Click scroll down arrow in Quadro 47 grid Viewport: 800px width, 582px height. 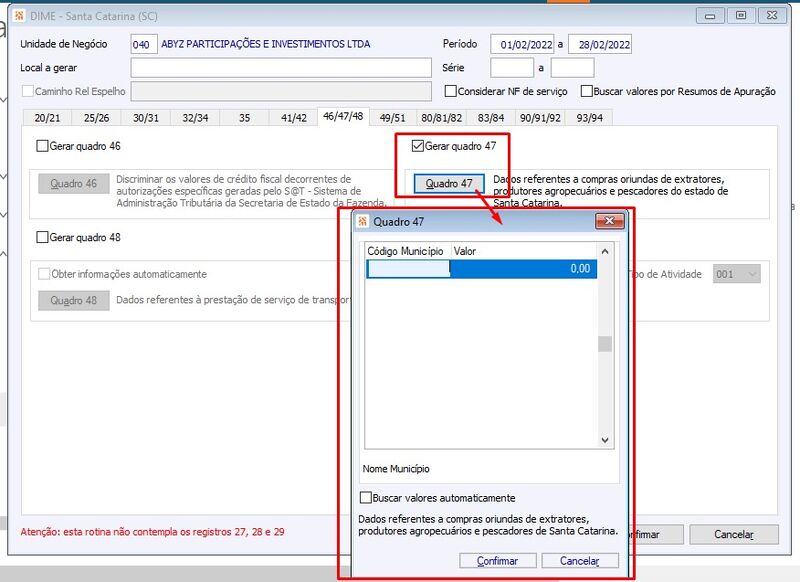pyautogui.click(x=605, y=440)
